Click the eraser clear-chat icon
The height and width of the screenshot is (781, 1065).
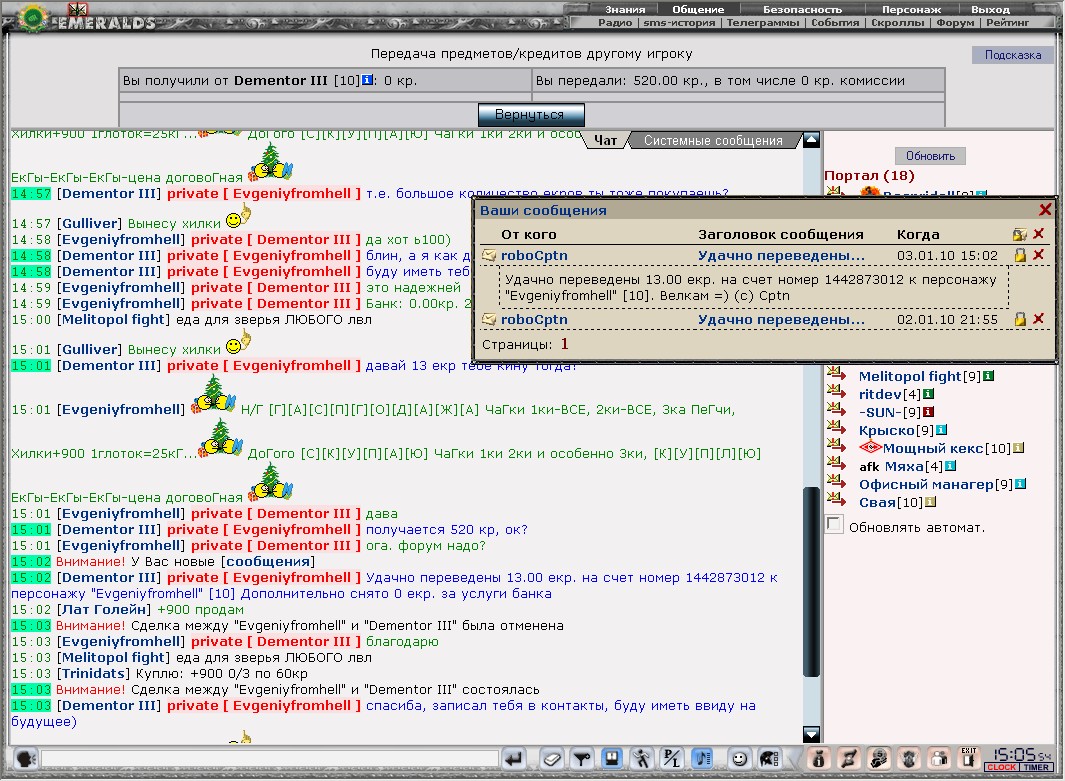(552, 759)
